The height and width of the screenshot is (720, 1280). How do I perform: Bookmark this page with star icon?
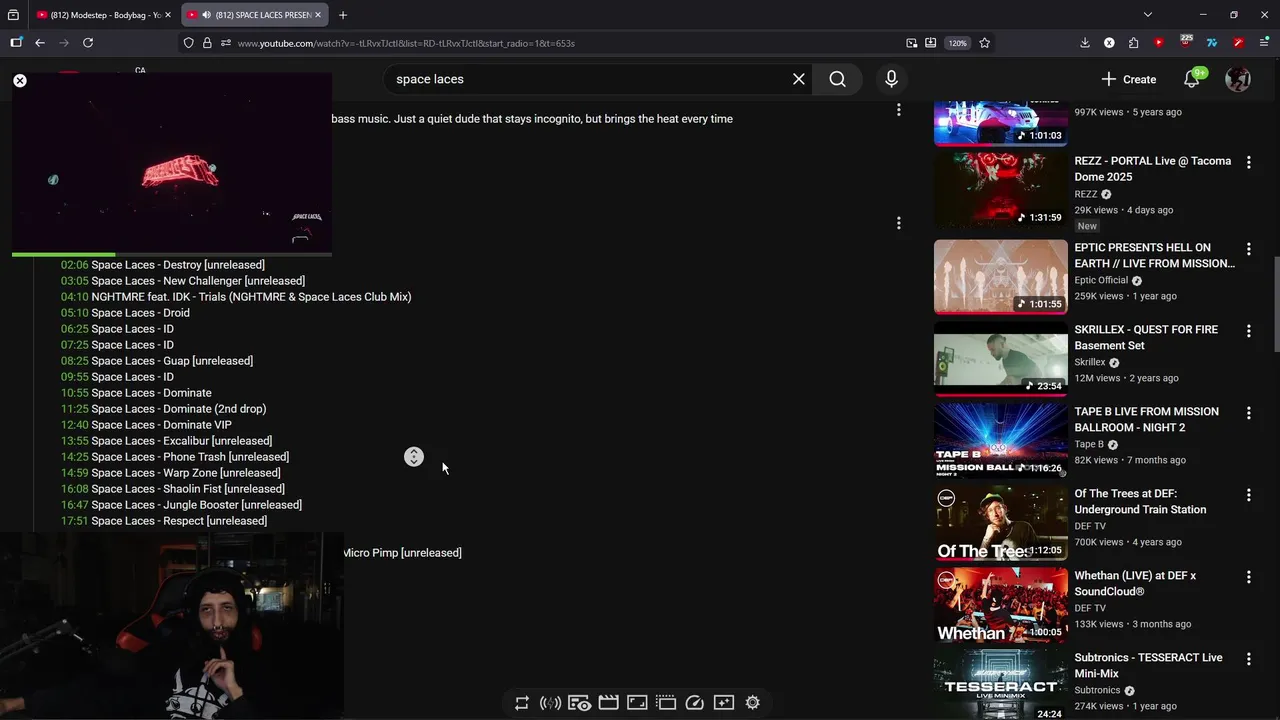coord(985,43)
